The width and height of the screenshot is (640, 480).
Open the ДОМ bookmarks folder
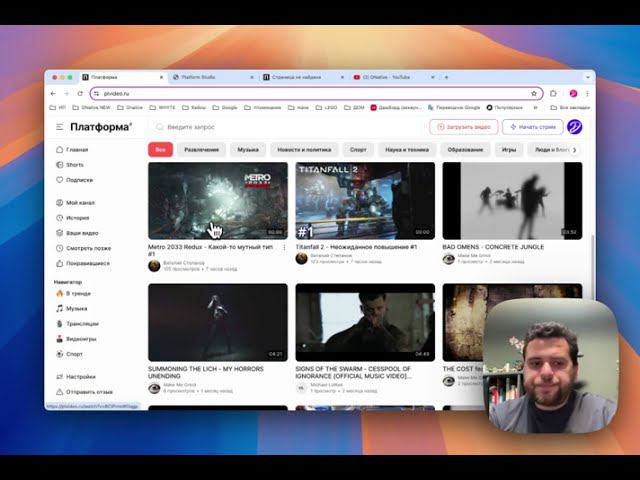354,107
